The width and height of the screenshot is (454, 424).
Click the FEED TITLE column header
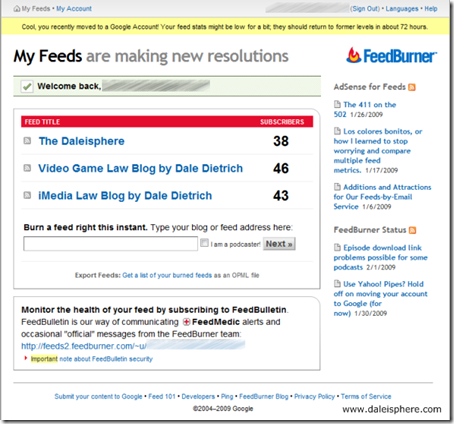pos(42,122)
